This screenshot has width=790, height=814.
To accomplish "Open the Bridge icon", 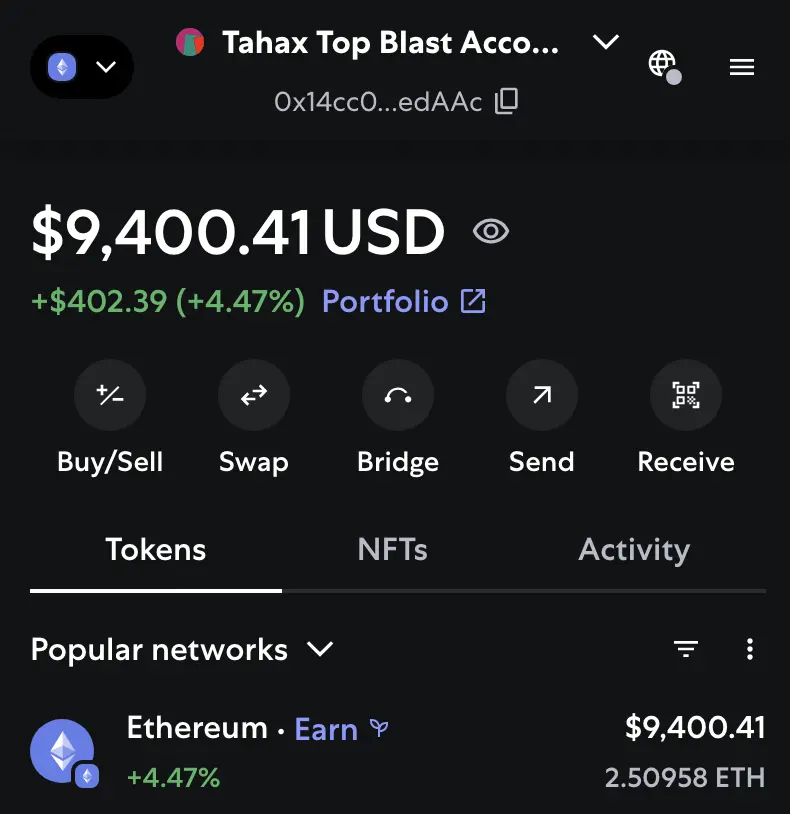I will pos(398,395).
